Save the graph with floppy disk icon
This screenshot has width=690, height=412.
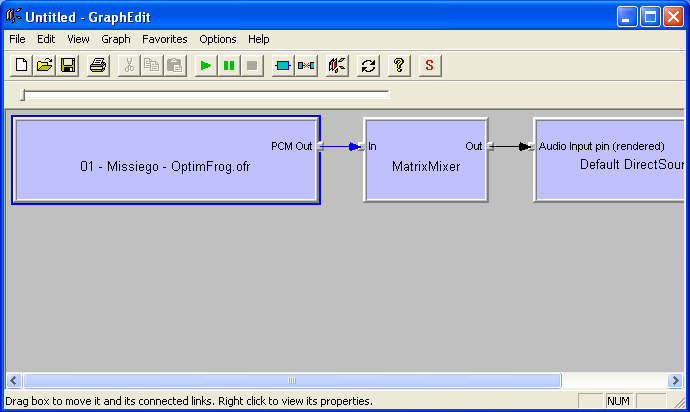click(68, 66)
